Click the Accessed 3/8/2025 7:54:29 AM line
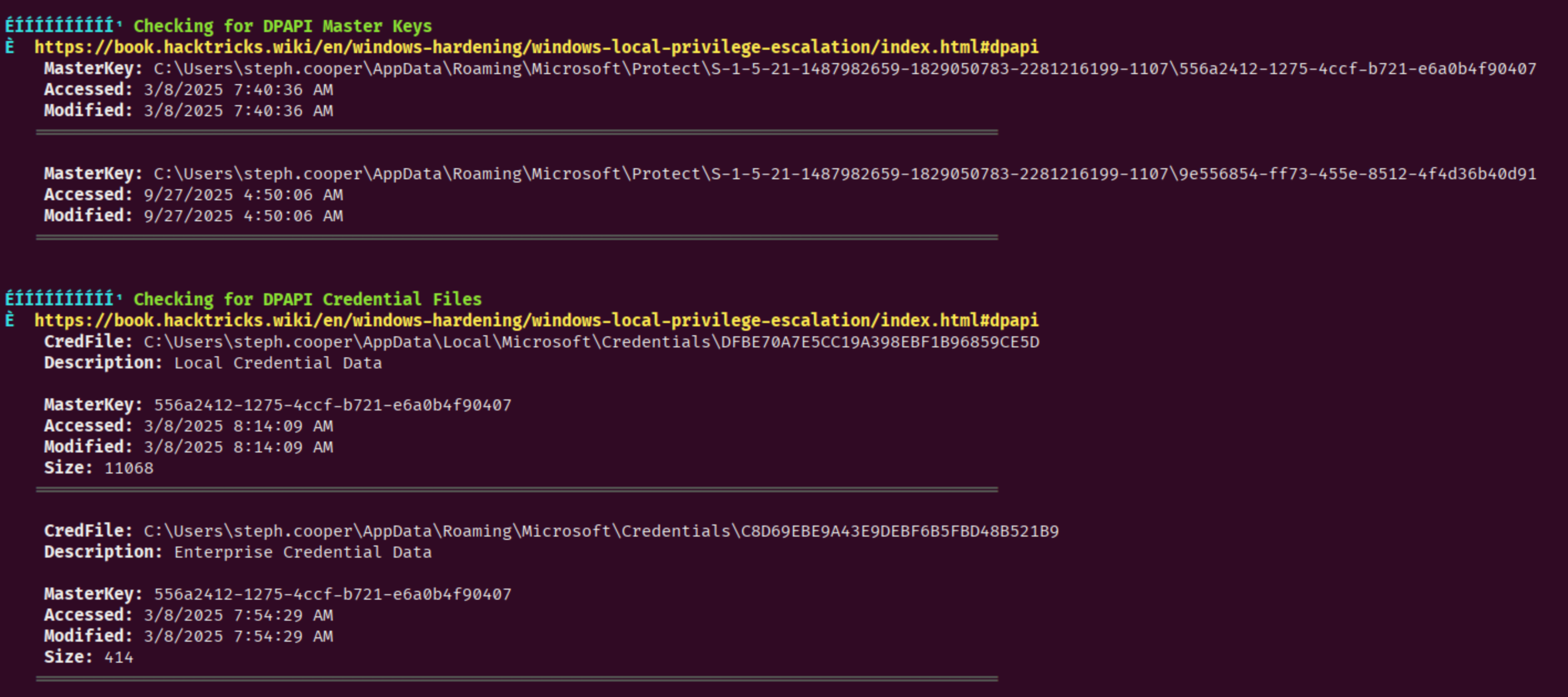This screenshot has height=697, width=1568. click(x=238, y=615)
